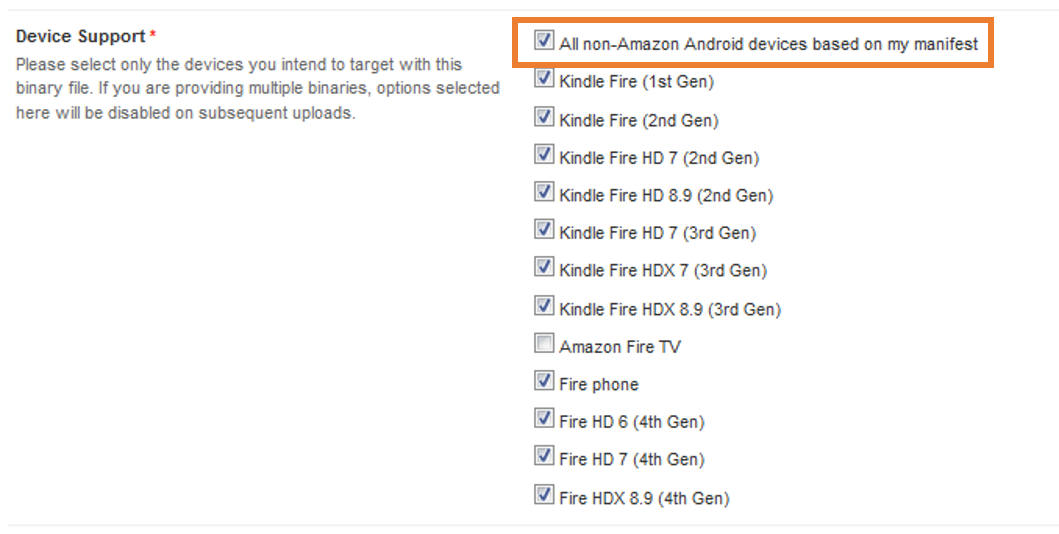The width and height of the screenshot is (1059, 534).
Task: Toggle the Kindle Fire HD 7 (2nd Gen) checkbox
Action: (544, 155)
